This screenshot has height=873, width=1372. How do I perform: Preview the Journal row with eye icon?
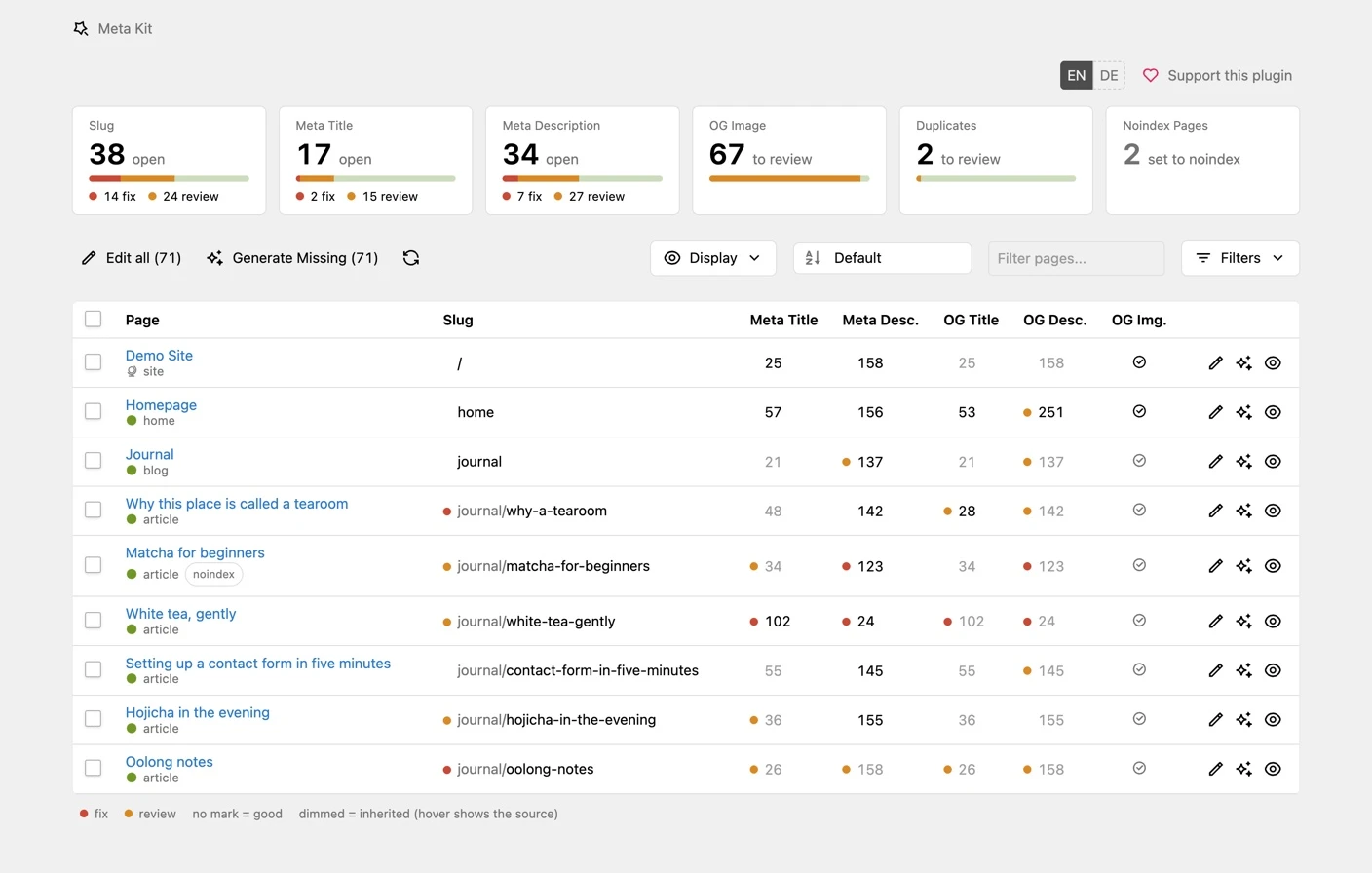tap(1273, 462)
